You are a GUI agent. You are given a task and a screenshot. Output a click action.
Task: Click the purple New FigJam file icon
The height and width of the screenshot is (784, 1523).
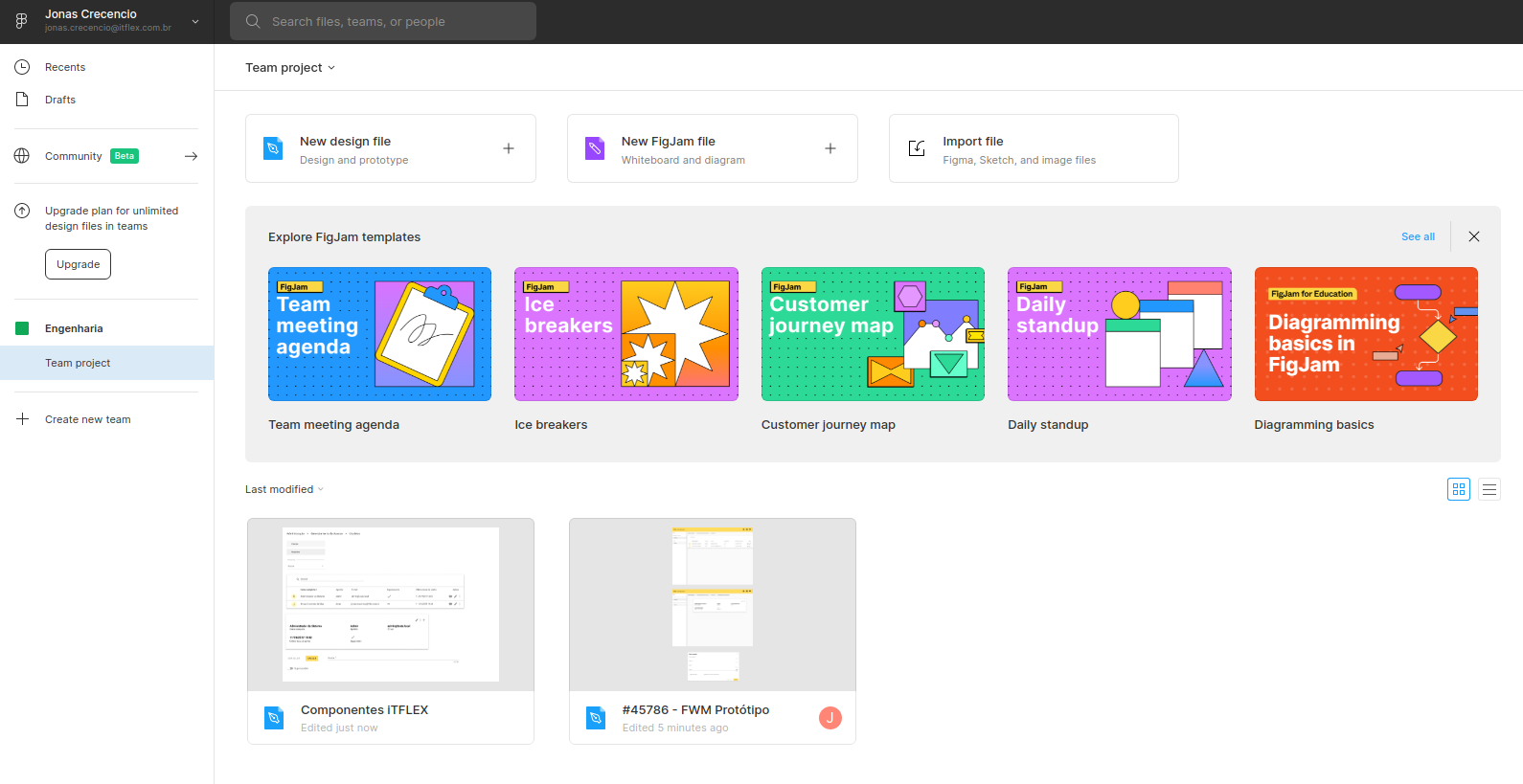click(x=595, y=148)
